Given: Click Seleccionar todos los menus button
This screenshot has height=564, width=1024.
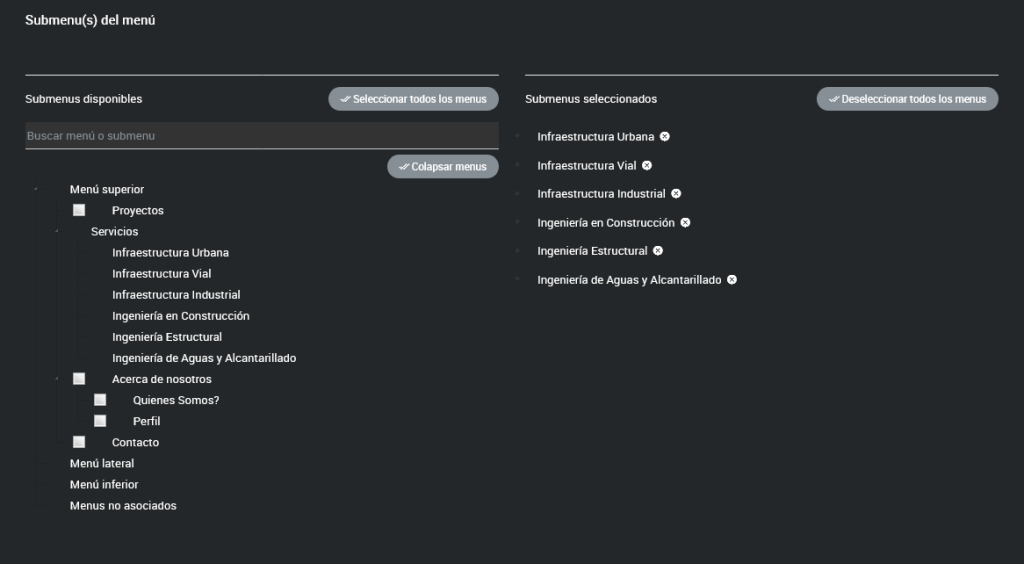Looking at the screenshot, I should (413, 99).
